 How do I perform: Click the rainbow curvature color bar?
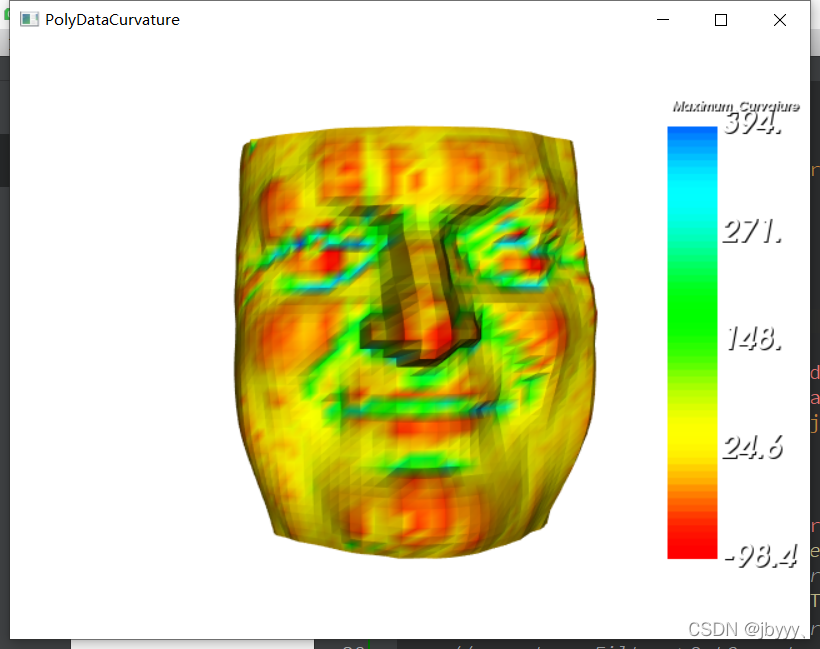(x=692, y=343)
